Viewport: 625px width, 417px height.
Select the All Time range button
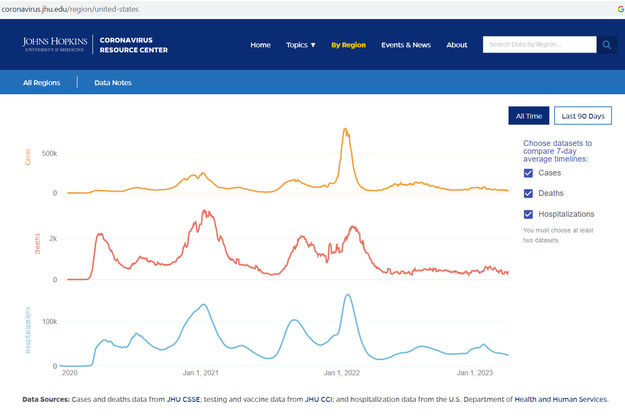529,116
